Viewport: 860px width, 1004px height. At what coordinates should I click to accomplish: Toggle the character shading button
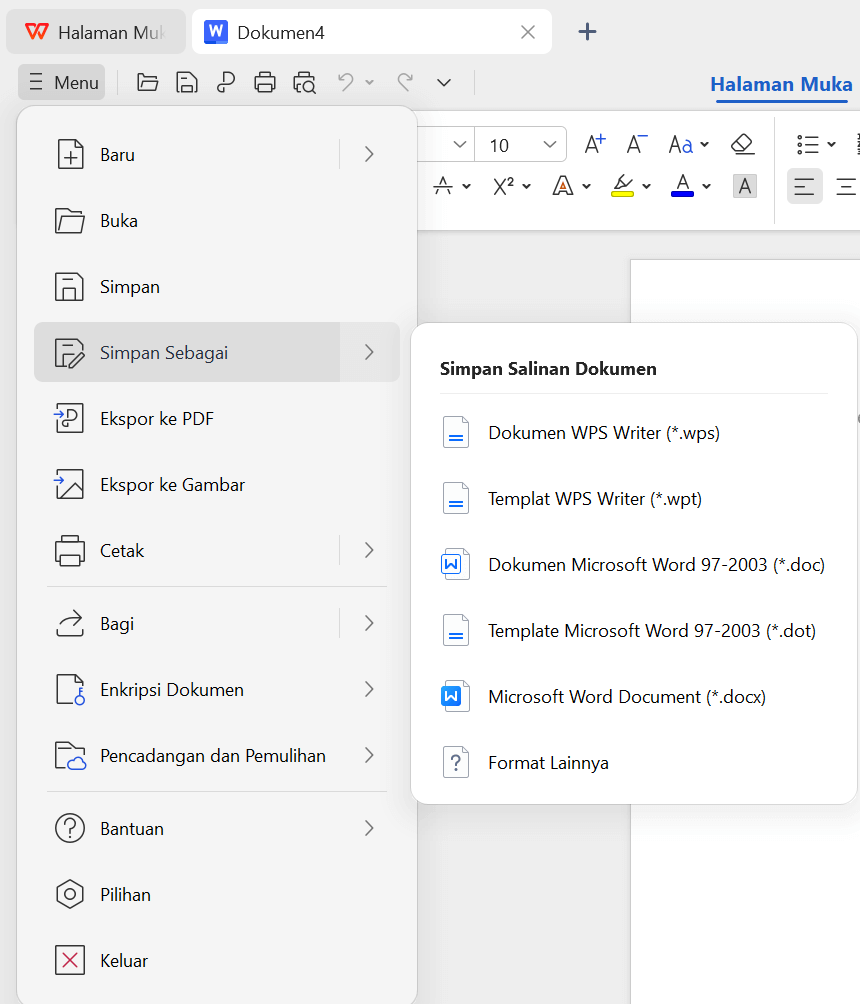(745, 186)
